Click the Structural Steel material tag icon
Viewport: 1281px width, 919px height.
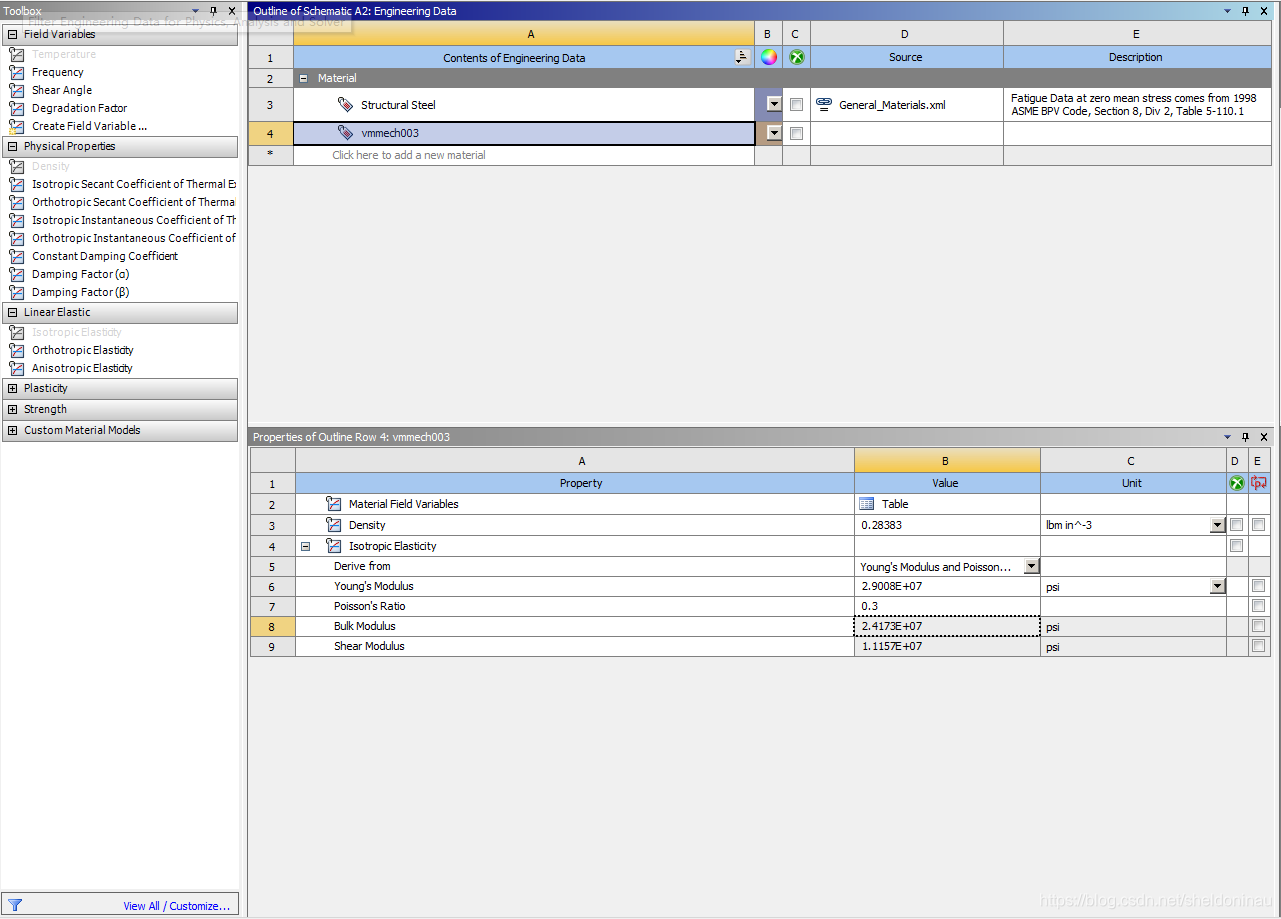345,104
